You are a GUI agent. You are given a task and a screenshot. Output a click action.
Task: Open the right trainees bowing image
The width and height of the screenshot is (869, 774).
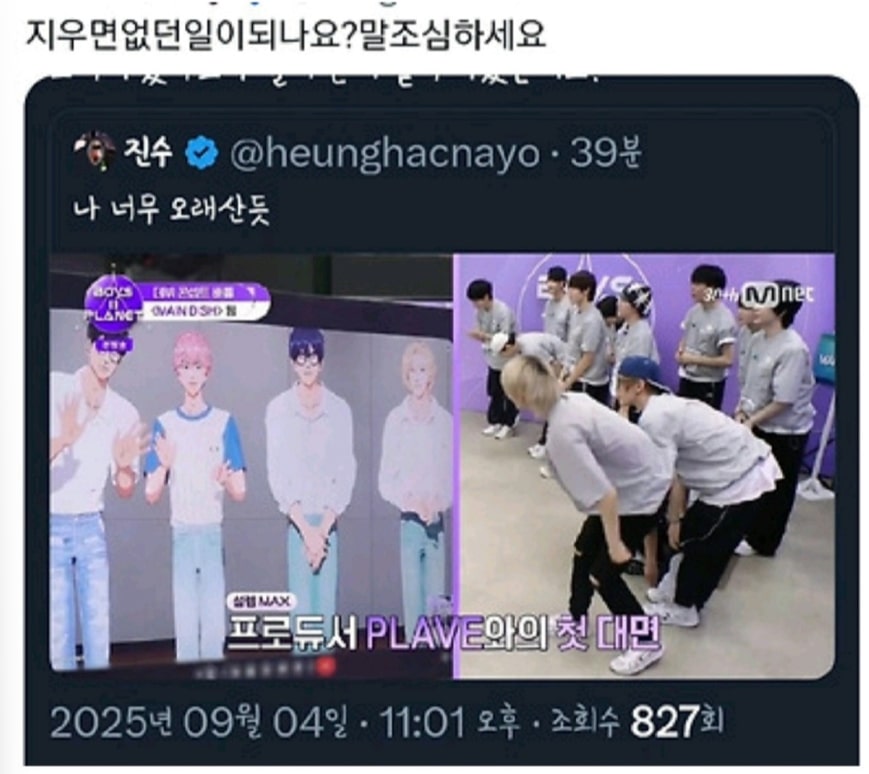[644, 465]
